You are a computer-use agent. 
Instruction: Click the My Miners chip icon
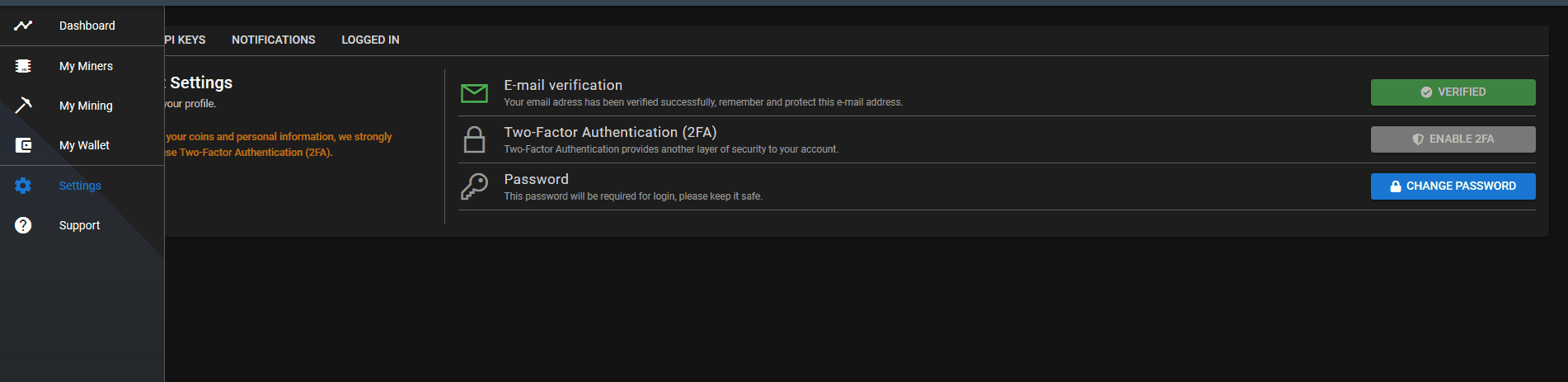[x=23, y=66]
